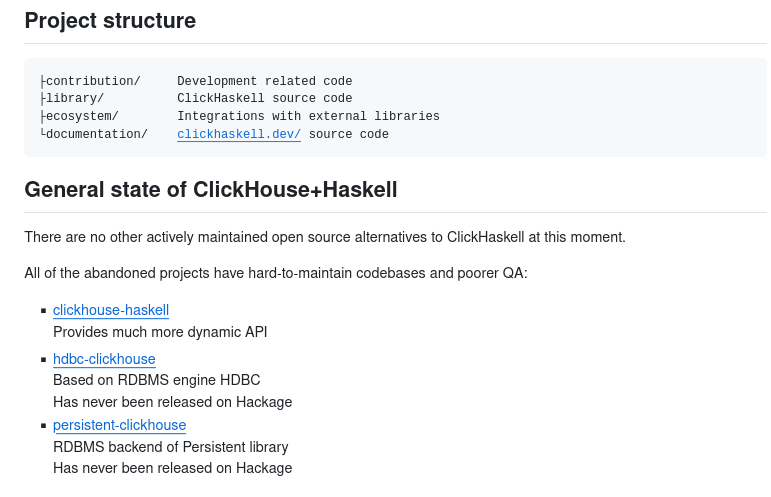
Task: Click "Provides much more dynamic API" text
Action: tap(160, 332)
